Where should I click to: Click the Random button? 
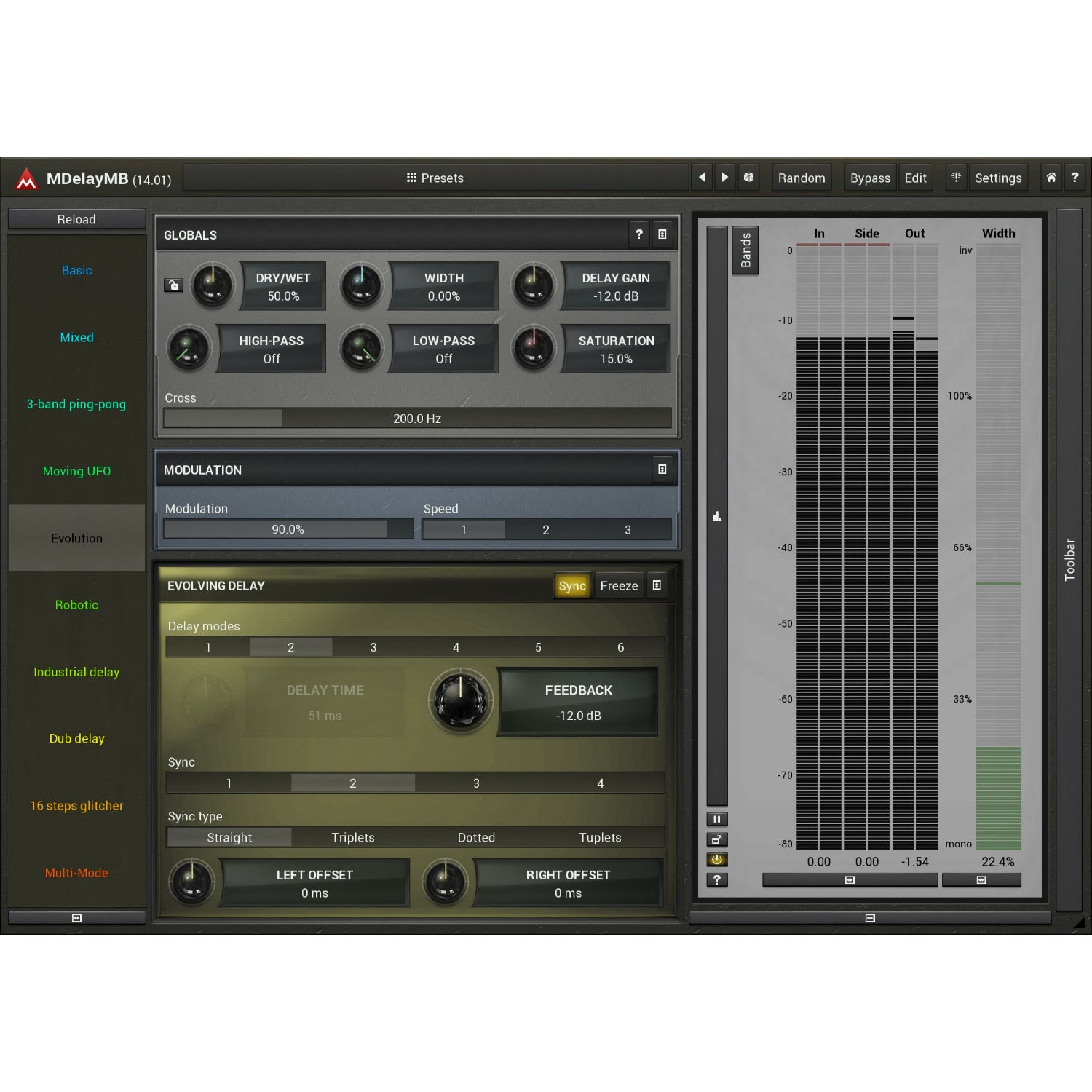coord(802,178)
